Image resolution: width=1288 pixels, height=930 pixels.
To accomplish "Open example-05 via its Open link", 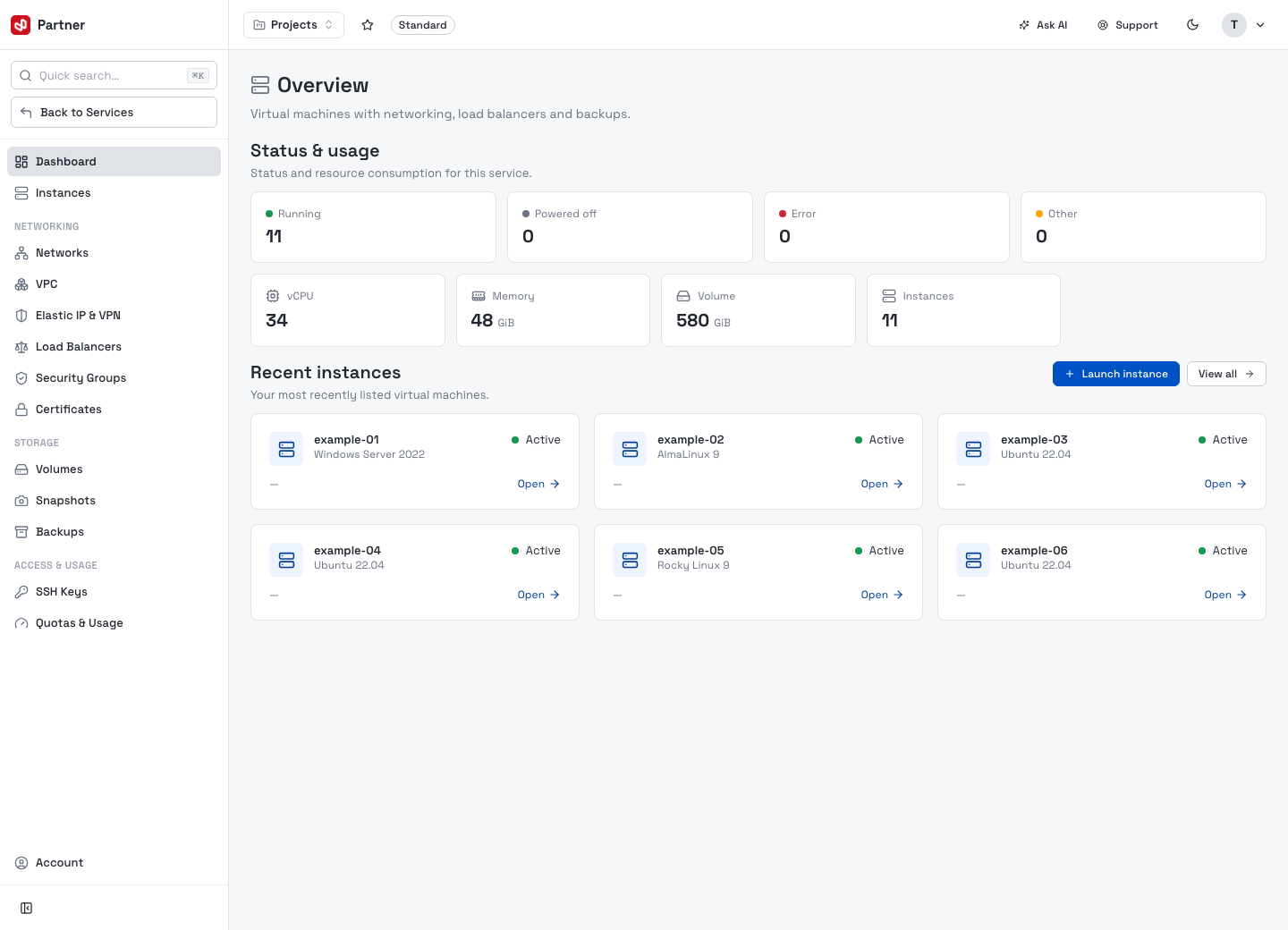I will pos(882,595).
